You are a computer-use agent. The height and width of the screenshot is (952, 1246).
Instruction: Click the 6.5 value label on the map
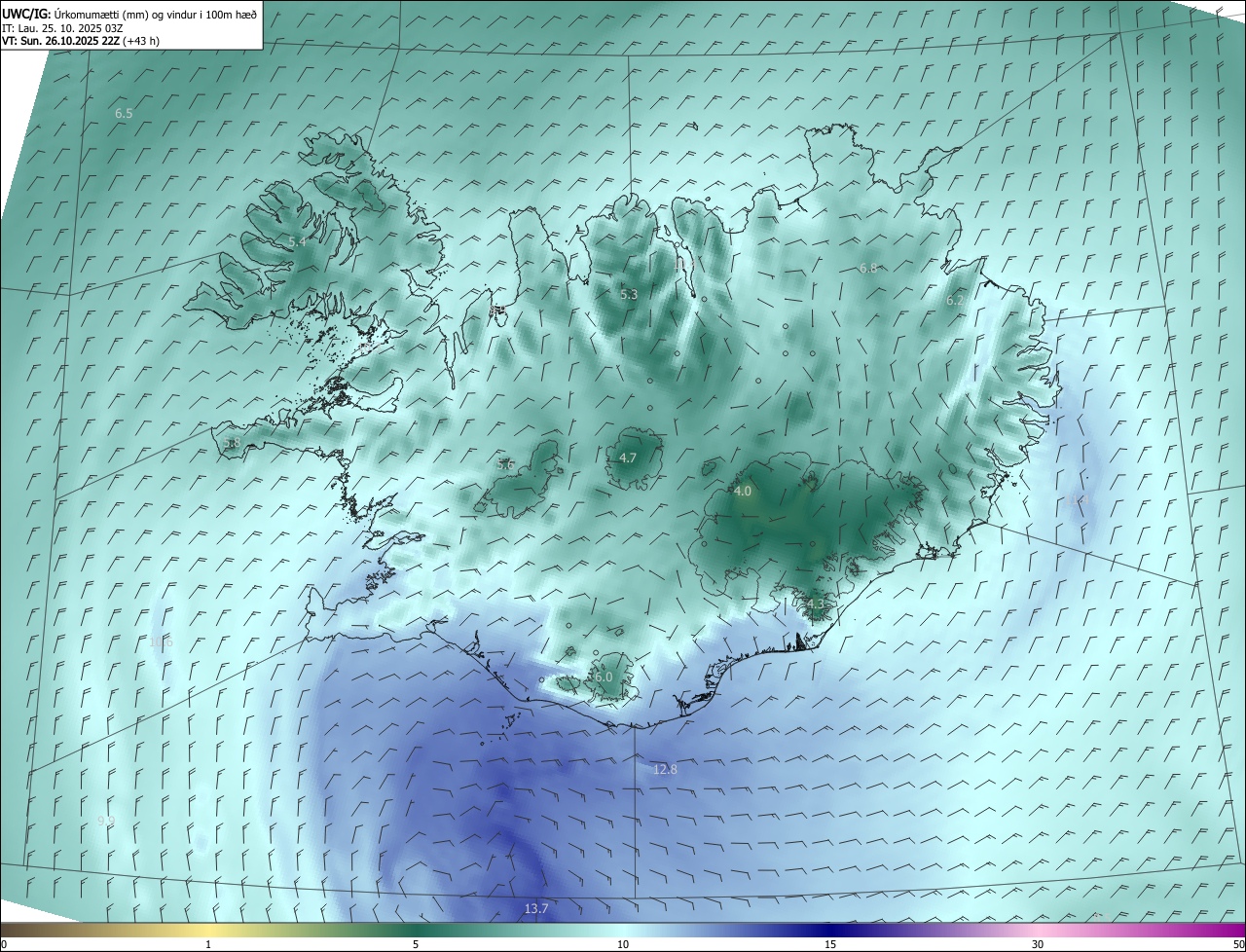coord(124,114)
